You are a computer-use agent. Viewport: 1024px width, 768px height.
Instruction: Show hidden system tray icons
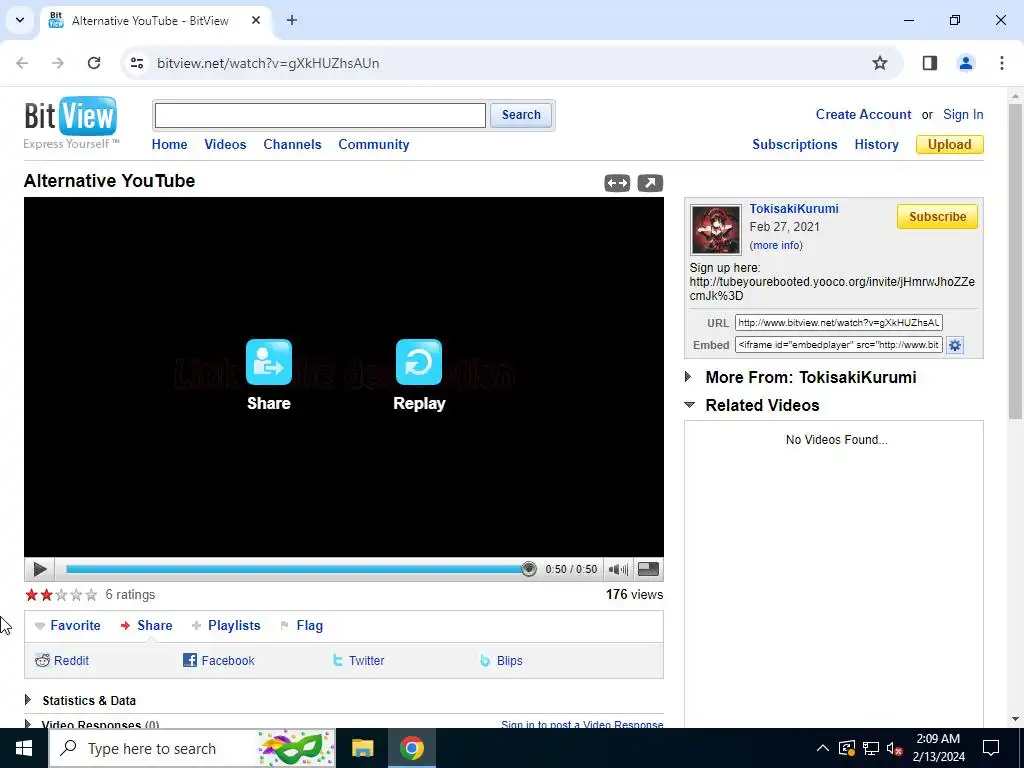coord(823,748)
